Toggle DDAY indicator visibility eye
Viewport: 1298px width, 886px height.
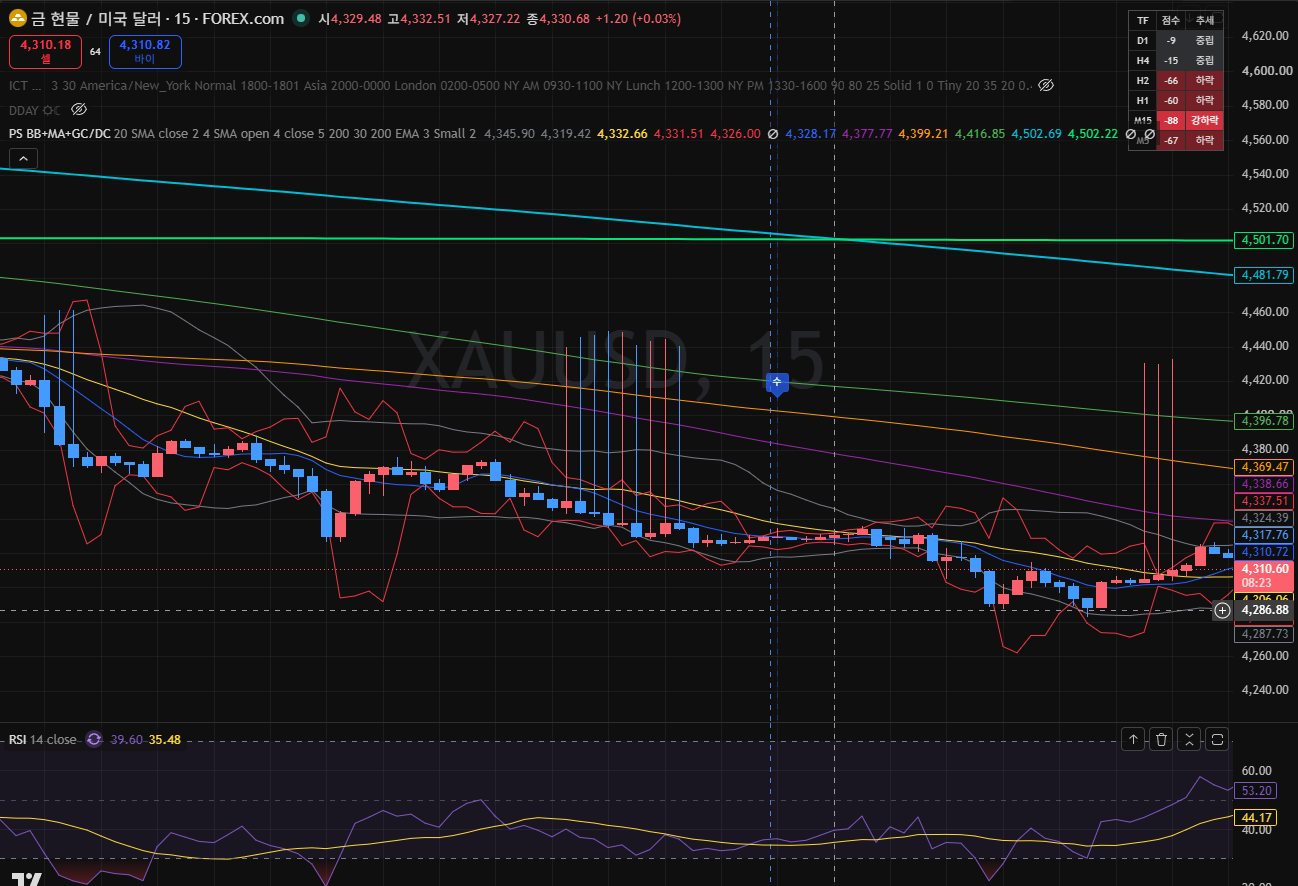(x=80, y=109)
